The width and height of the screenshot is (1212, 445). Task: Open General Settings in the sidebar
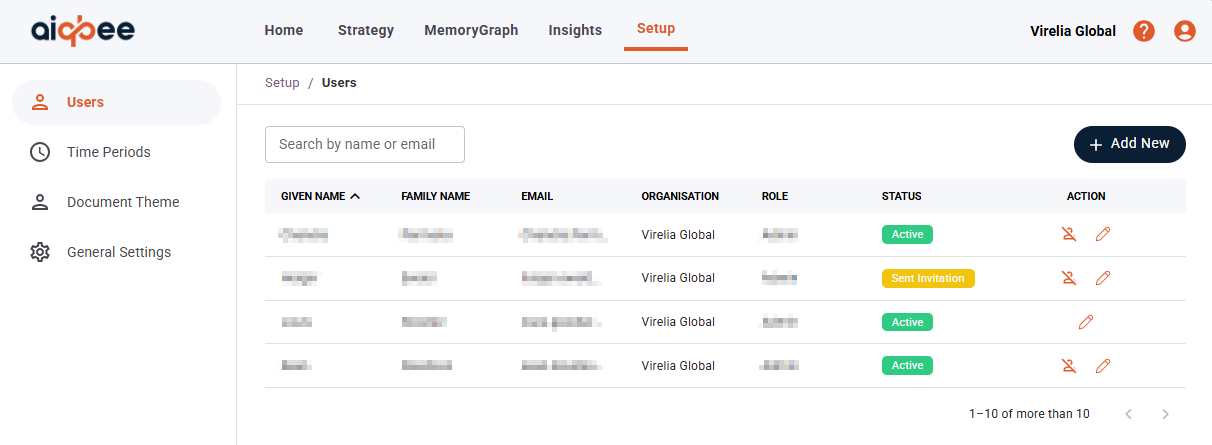(x=119, y=252)
